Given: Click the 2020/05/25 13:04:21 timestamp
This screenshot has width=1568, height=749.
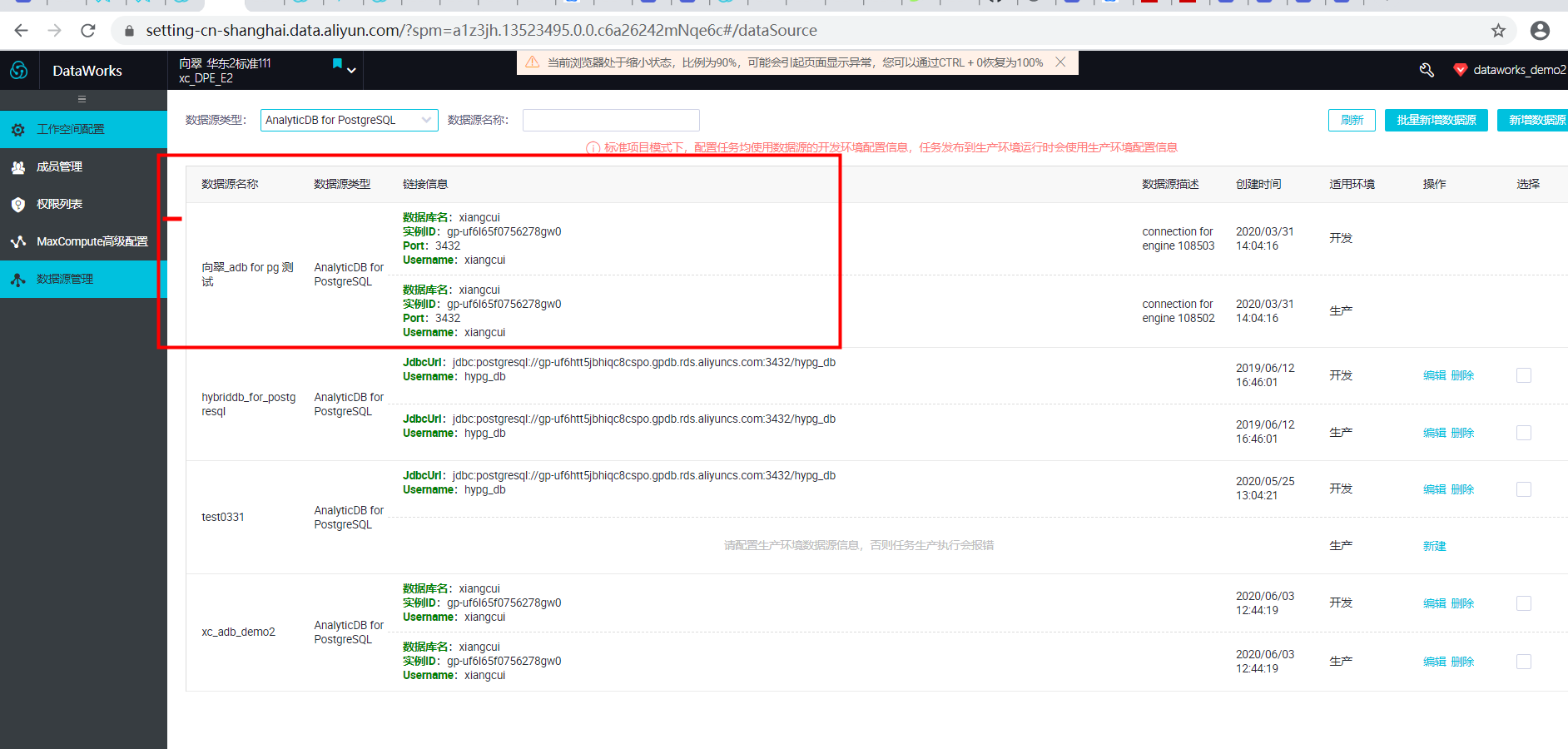Looking at the screenshot, I should coord(1265,489).
